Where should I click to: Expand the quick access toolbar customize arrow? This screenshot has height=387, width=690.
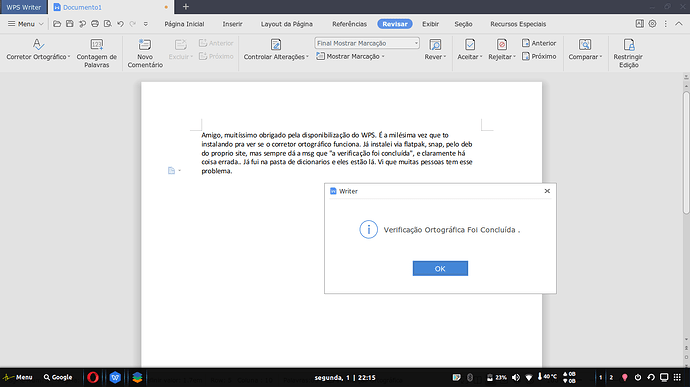pyautogui.click(x=146, y=24)
